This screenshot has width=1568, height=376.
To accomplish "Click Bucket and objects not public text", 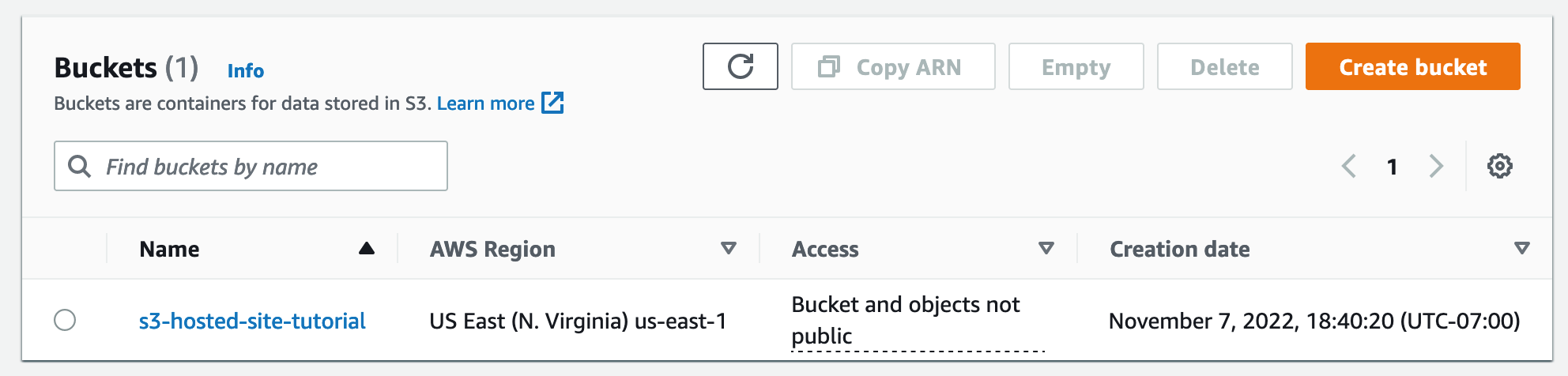I will point(906,320).
